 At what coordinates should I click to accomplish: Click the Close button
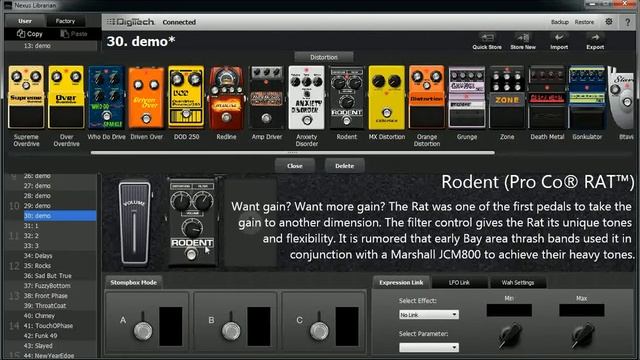(295, 166)
